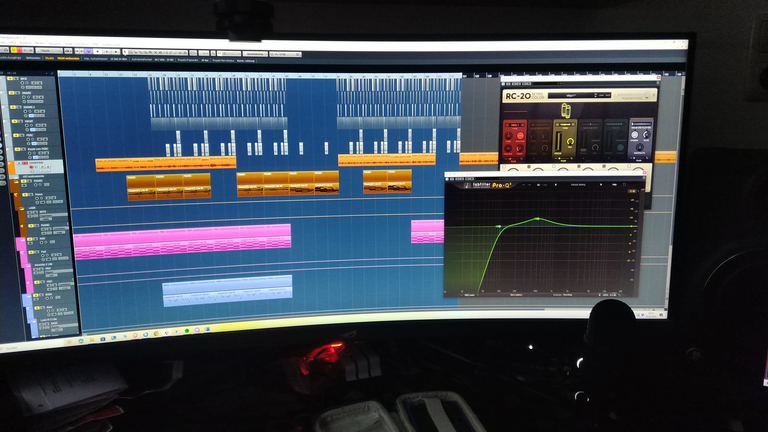Screen dimensions: 768x432
Task: Open the Touch automation mode dropdown
Action: (x=49, y=50)
